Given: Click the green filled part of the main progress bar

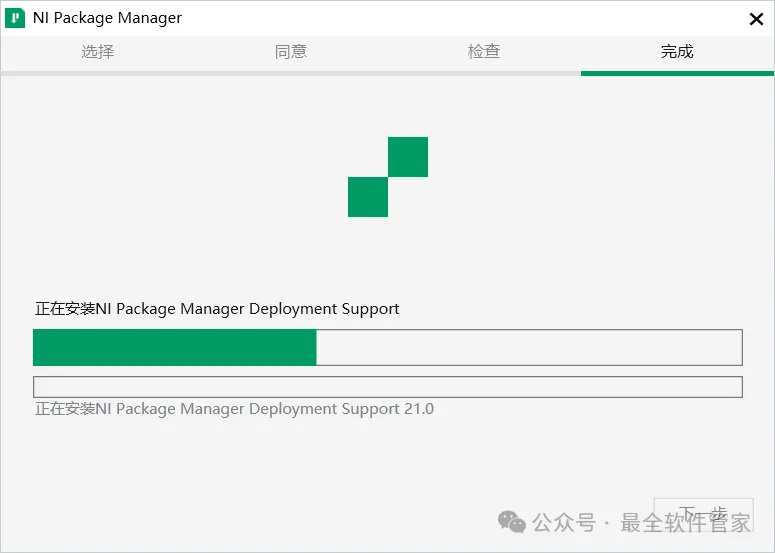Looking at the screenshot, I should coord(175,348).
